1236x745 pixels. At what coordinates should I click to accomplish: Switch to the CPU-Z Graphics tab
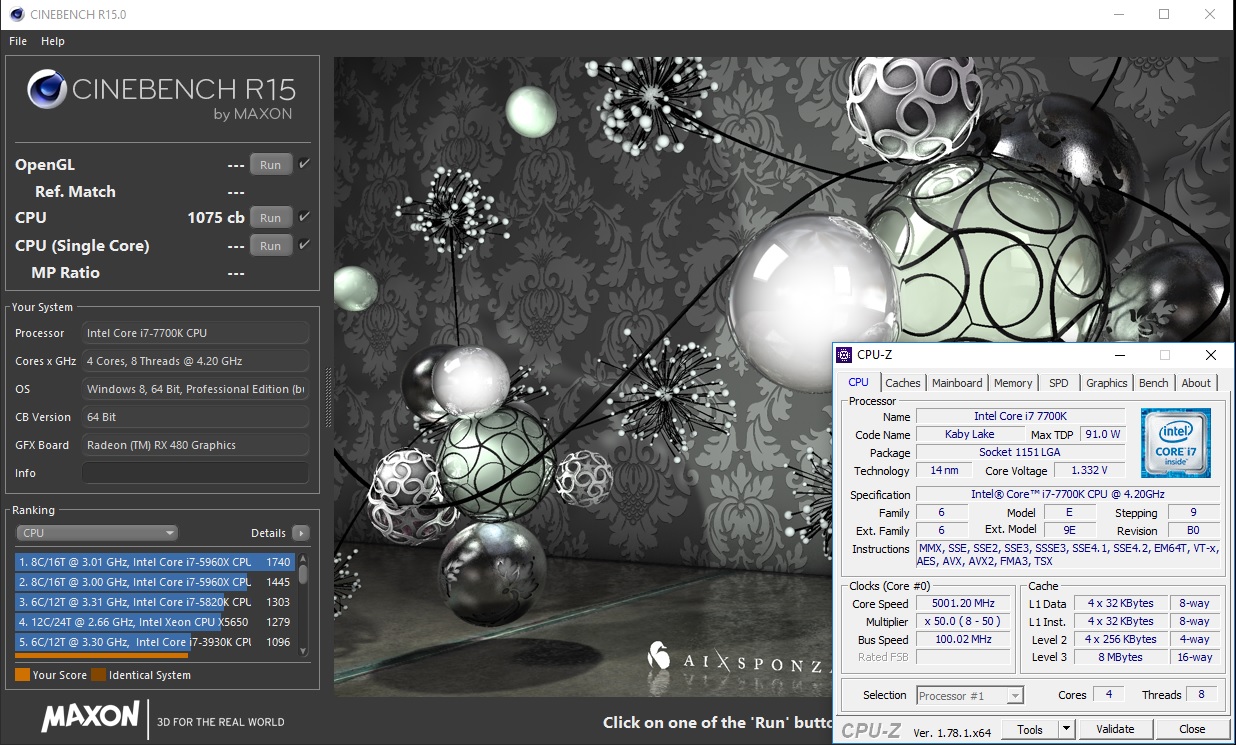click(x=1107, y=383)
